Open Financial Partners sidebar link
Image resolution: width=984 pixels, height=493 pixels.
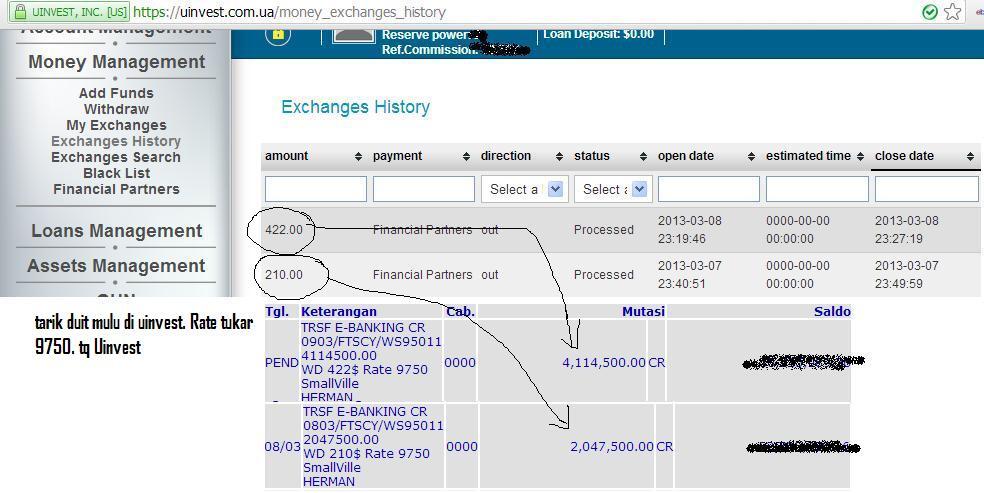pos(116,189)
